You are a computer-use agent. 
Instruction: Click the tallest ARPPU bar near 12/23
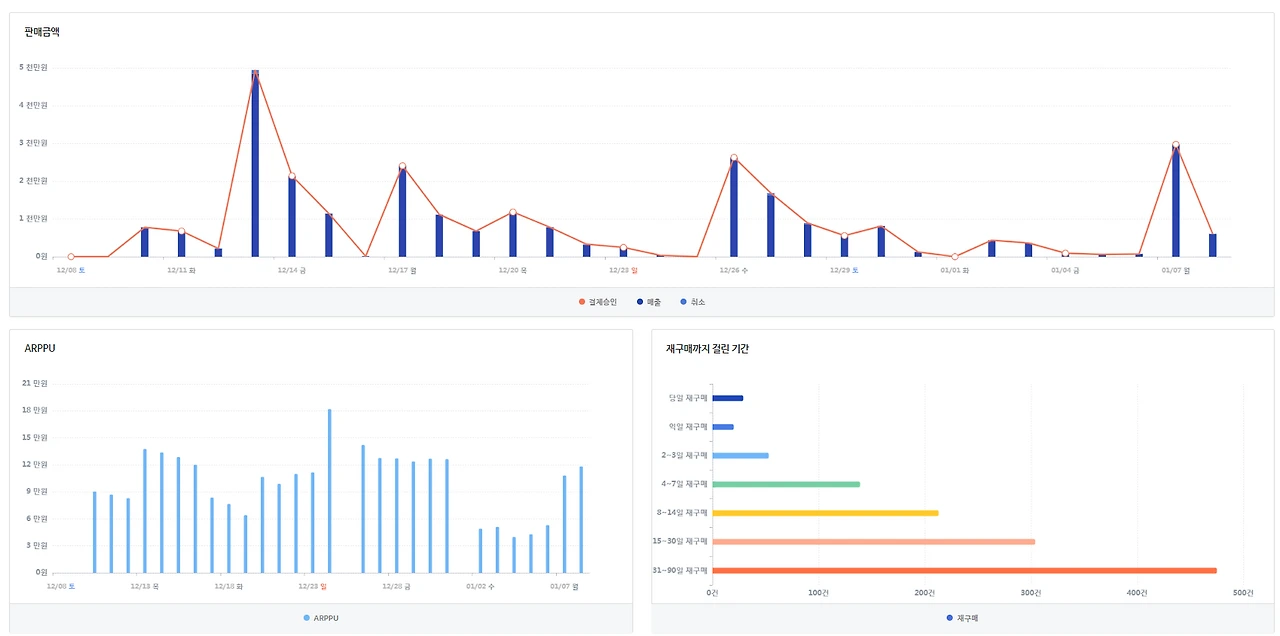(x=329, y=491)
